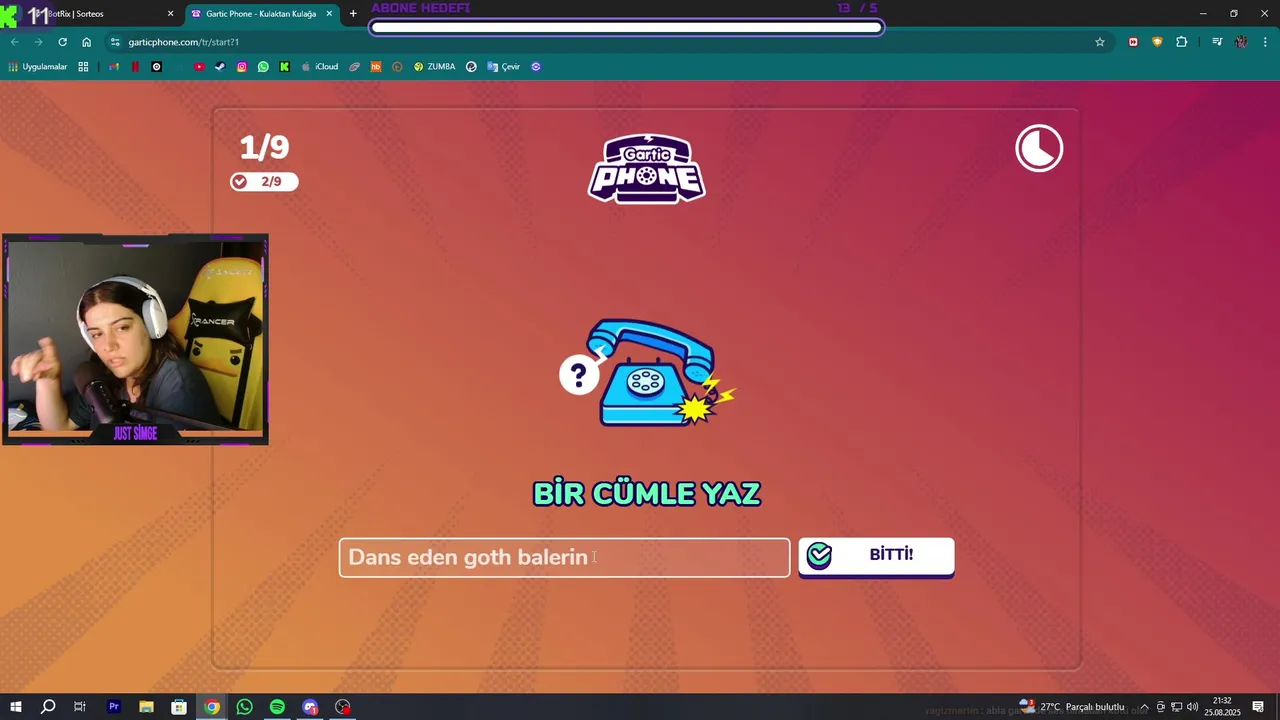Open the notification center icon
The height and width of the screenshot is (720, 1280).
coord(1258,707)
